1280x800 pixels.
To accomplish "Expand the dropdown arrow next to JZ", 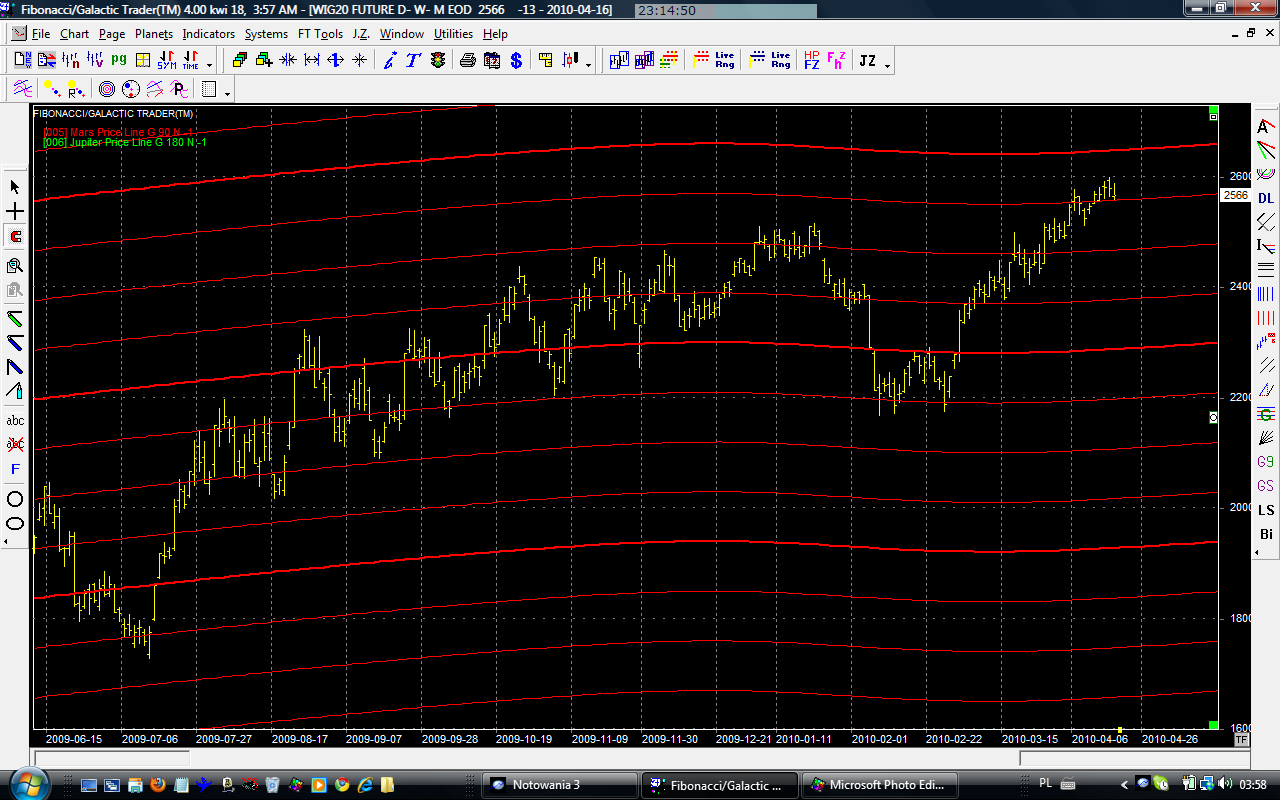I will [887, 65].
